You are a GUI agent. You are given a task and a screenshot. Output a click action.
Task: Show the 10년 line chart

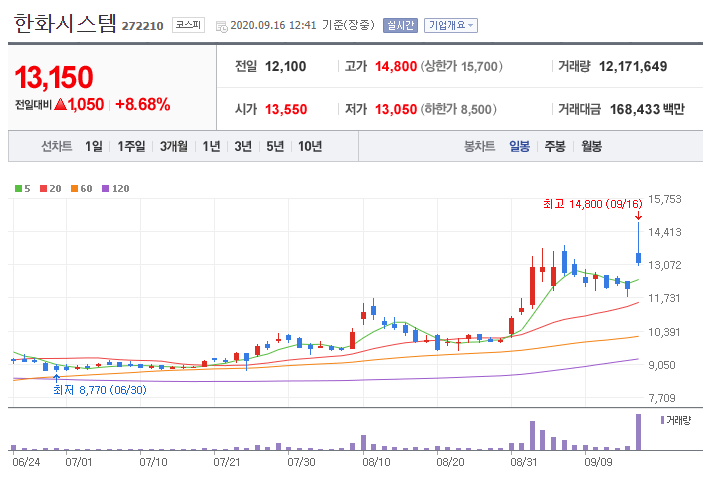click(310, 146)
